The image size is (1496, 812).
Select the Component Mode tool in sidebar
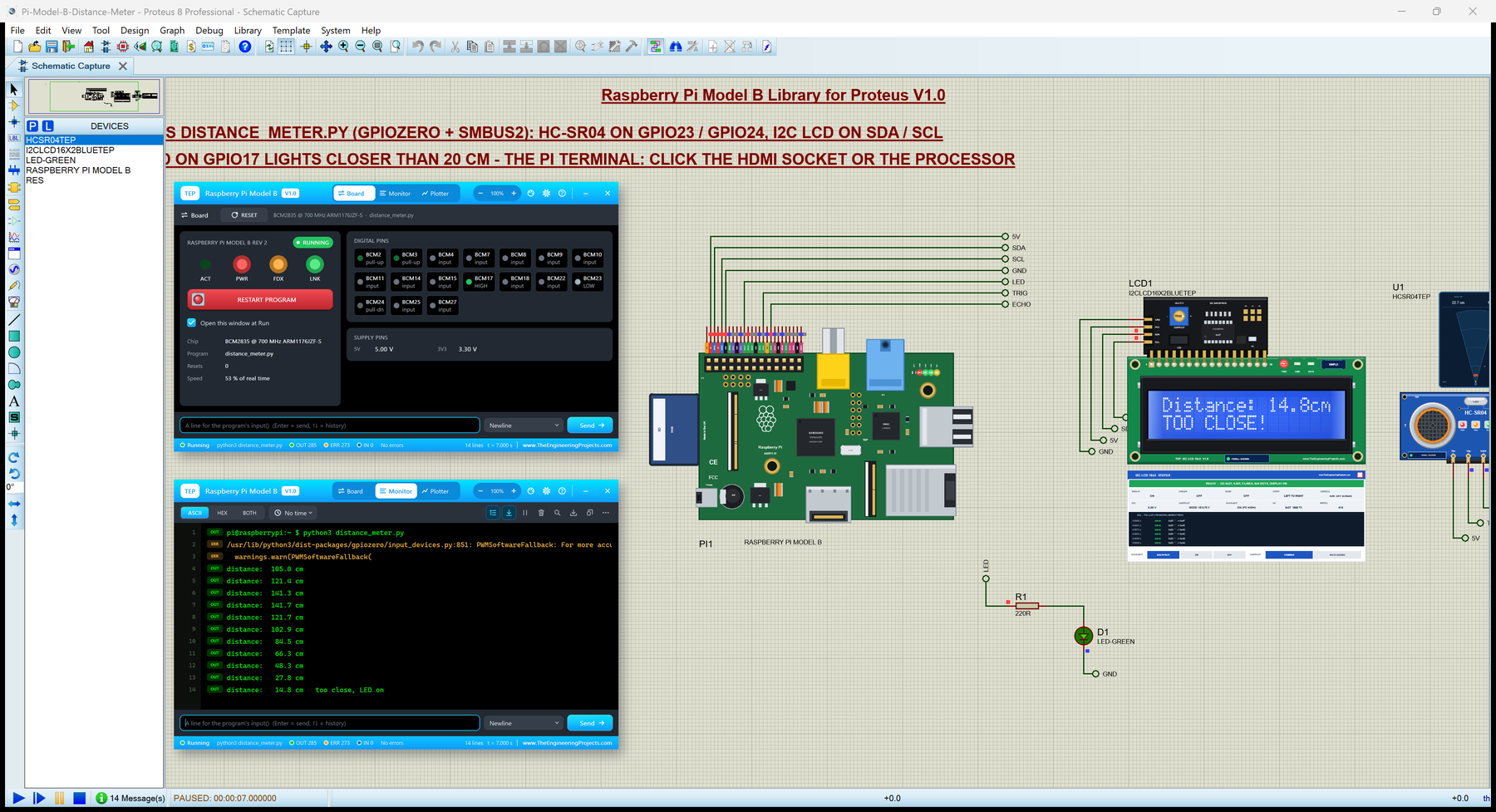pyautogui.click(x=14, y=106)
